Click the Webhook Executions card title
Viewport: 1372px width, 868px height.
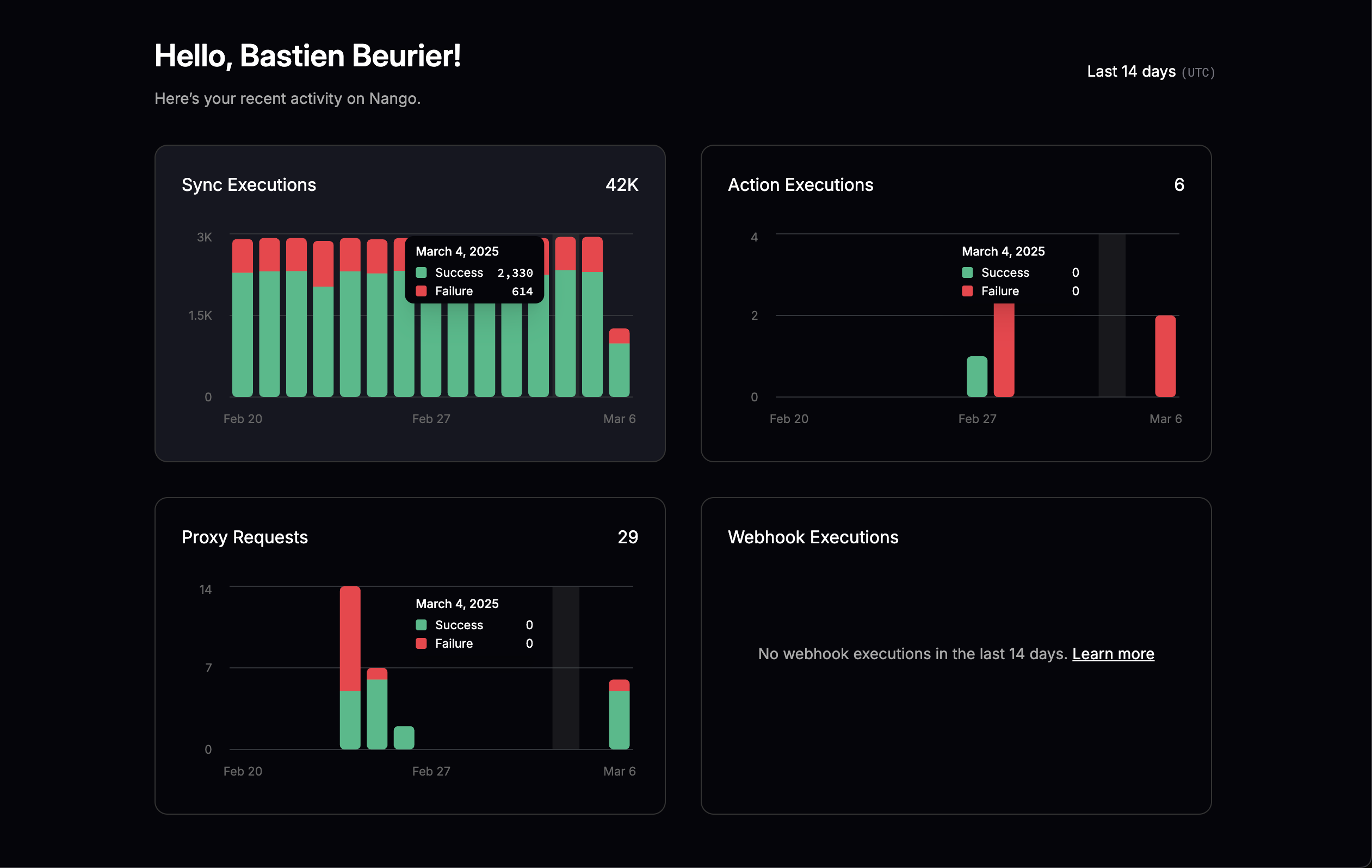813,537
